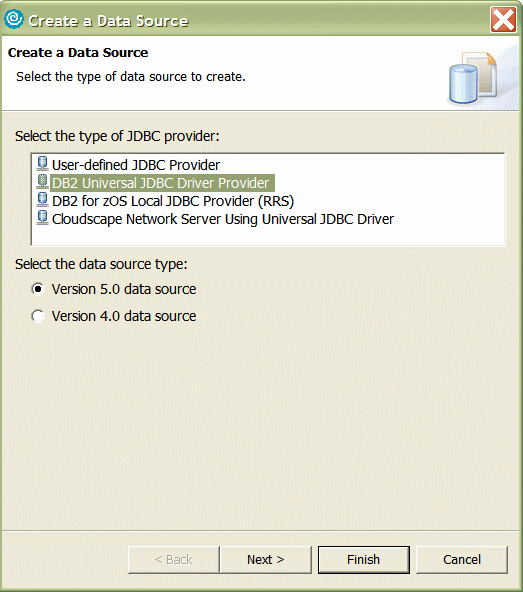Close the dialog with the red X
Viewport: 523px width, 592px height.
click(x=503, y=20)
